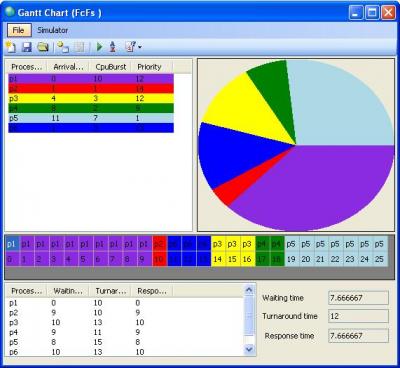
Task: Click the Gantt time cell numbered 14
Action: [218, 259]
